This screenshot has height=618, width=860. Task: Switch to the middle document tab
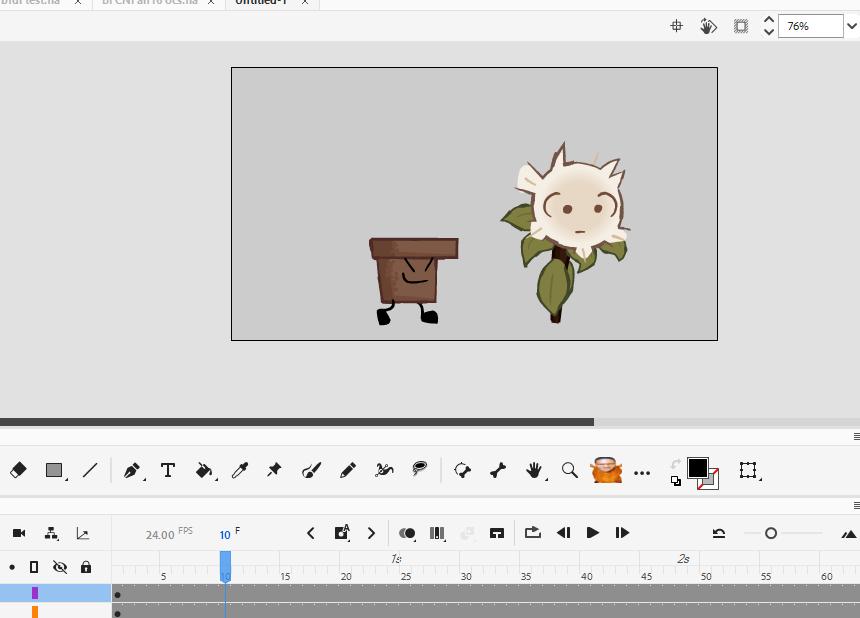click(x=150, y=2)
